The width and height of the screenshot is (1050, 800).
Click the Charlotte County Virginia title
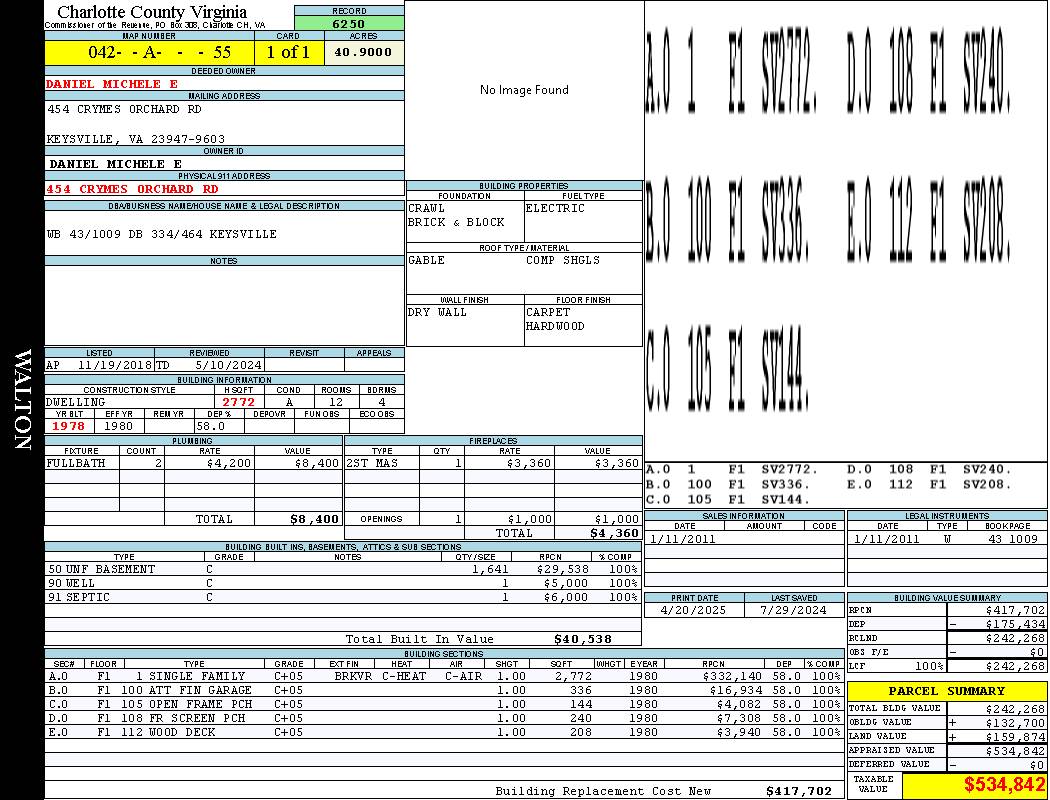152,12
